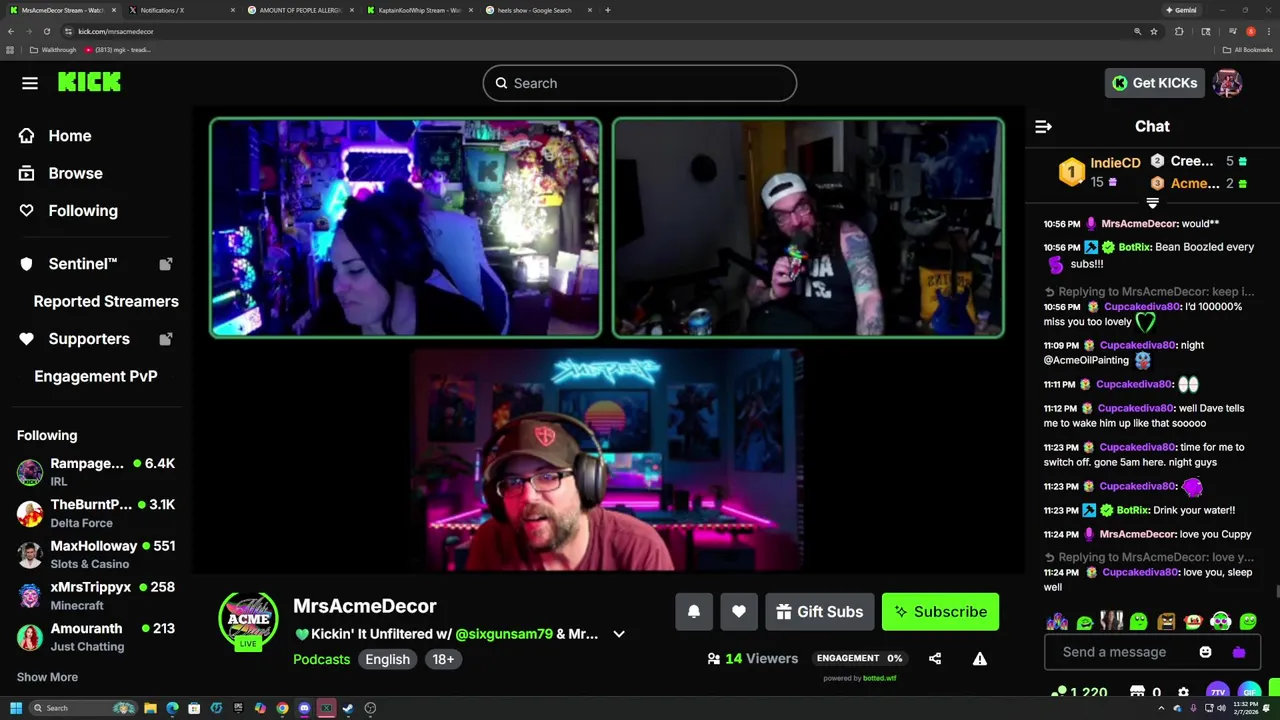1280x720 pixels.
Task: Click the English language tag
Action: tap(387, 659)
